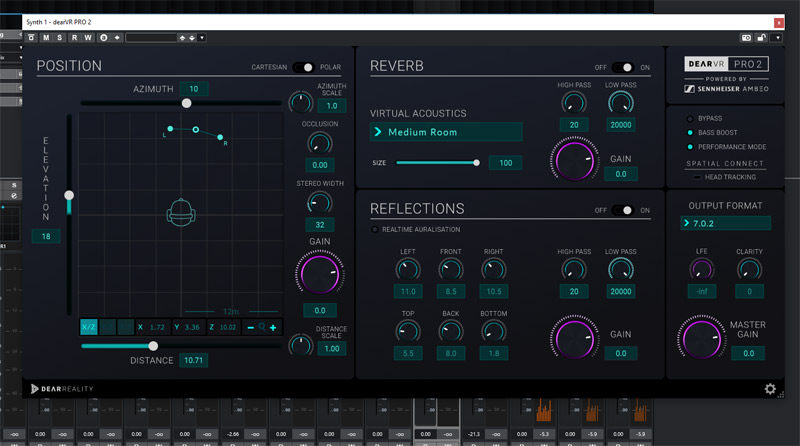Switch the Cartesian/Polar position toggle
Viewport: 800px width, 446px height.
303,67
